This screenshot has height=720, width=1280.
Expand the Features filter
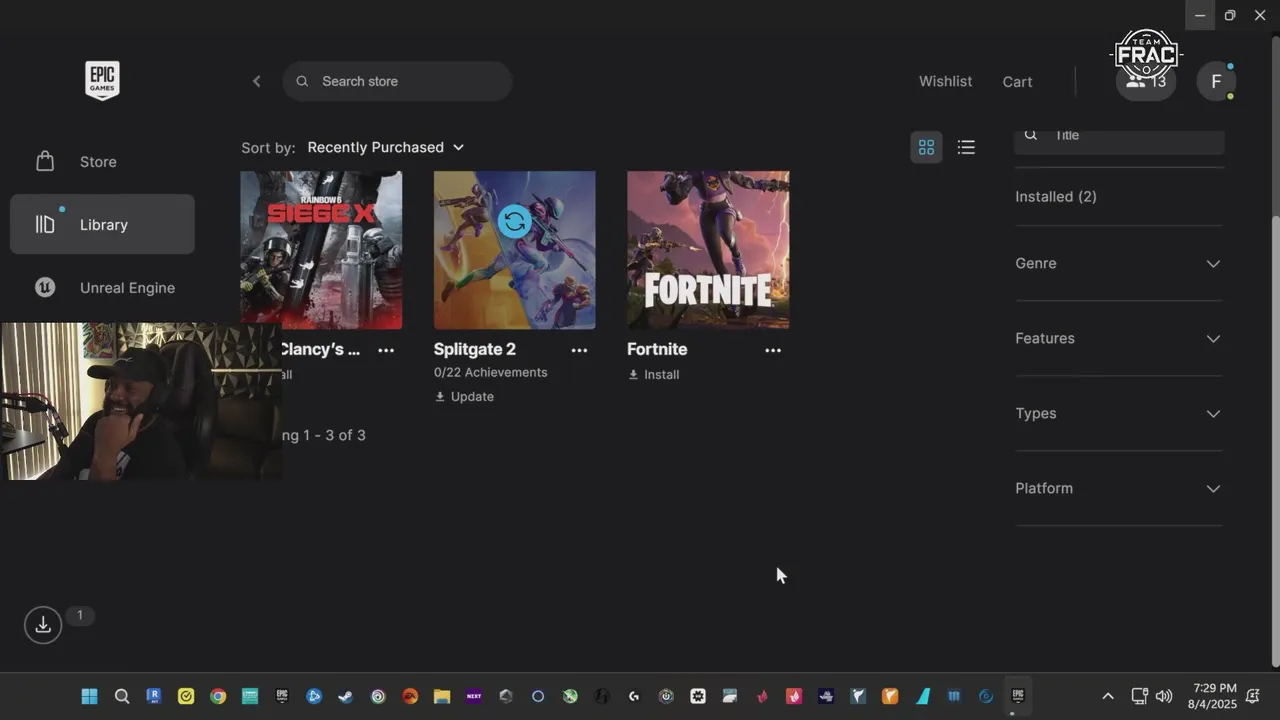1119,338
